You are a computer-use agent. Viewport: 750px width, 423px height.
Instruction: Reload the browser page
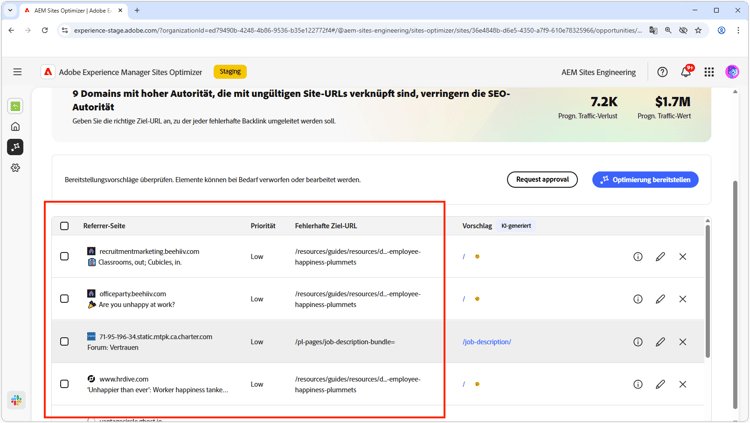pos(44,30)
